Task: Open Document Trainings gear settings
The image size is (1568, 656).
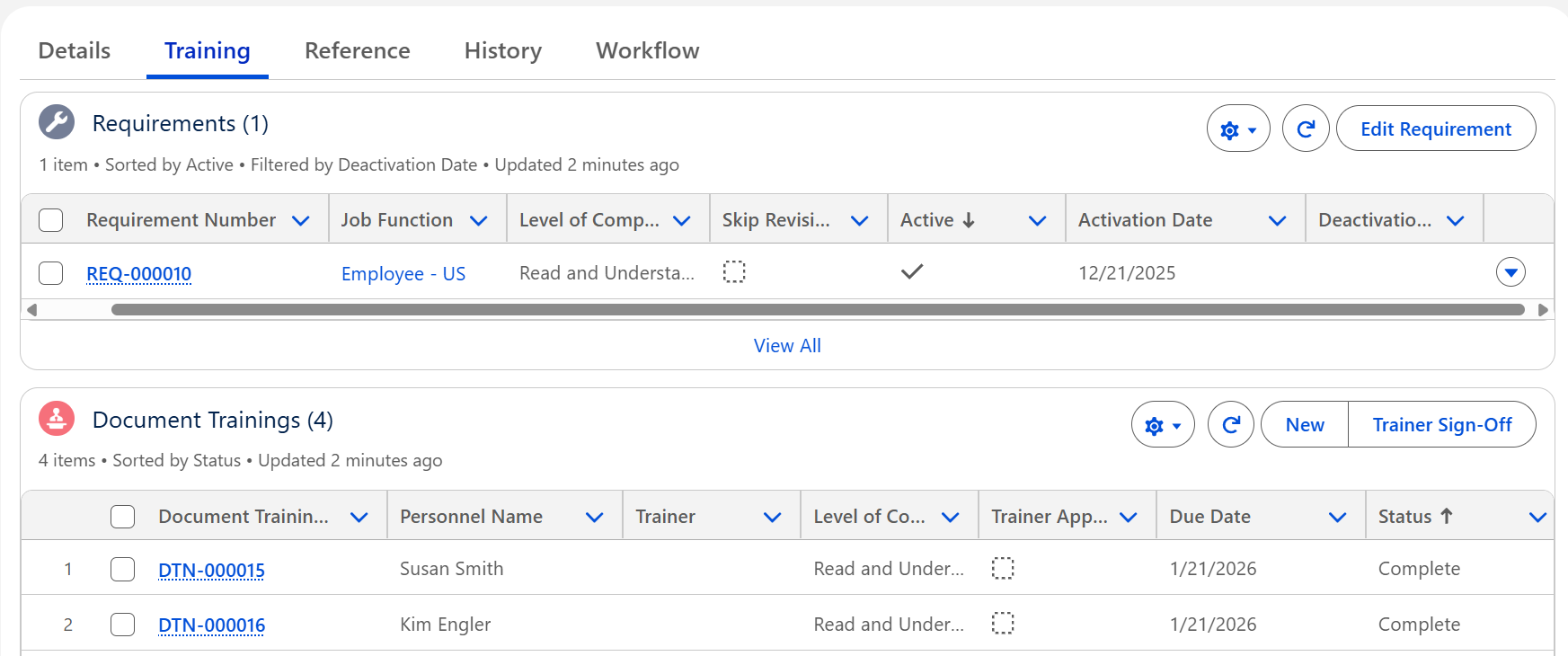Action: [x=1162, y=425]
